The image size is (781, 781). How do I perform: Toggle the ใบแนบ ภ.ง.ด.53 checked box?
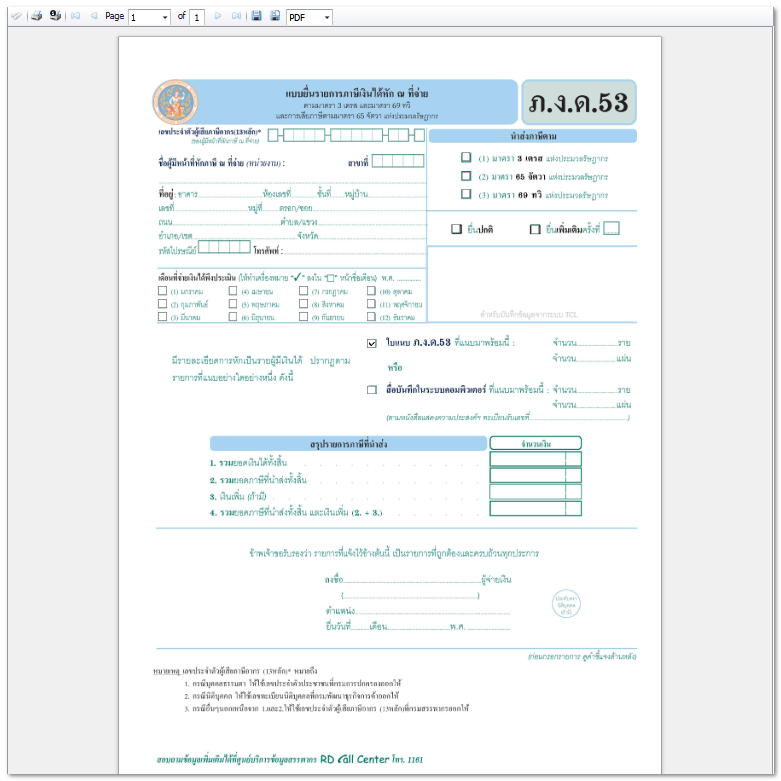(x=372, y=343)
